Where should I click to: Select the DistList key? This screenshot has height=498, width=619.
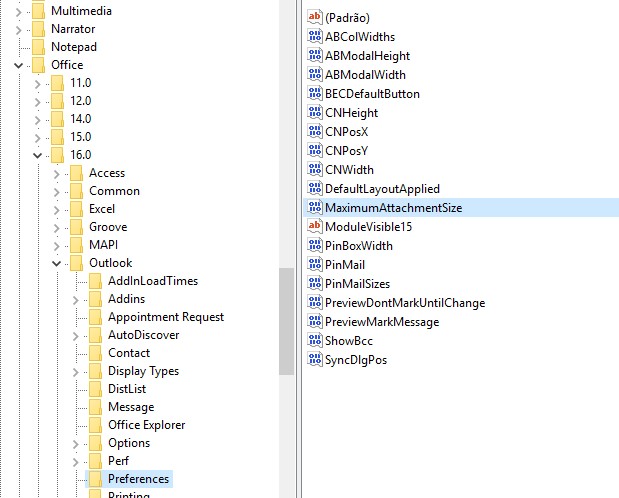[127, 389]
